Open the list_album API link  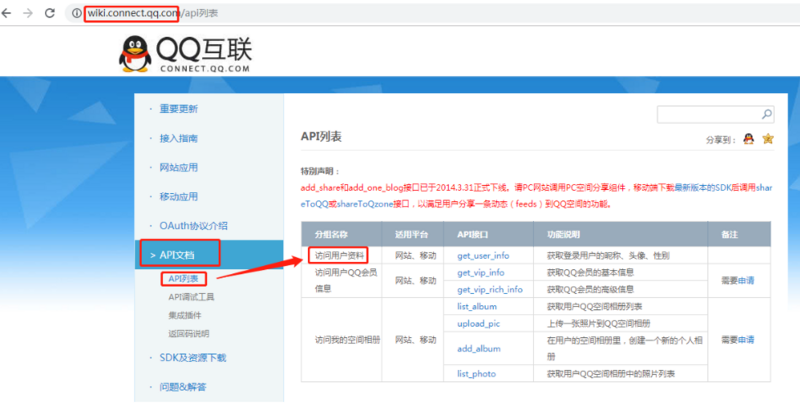pyautogui.click(x=477, y=306)
